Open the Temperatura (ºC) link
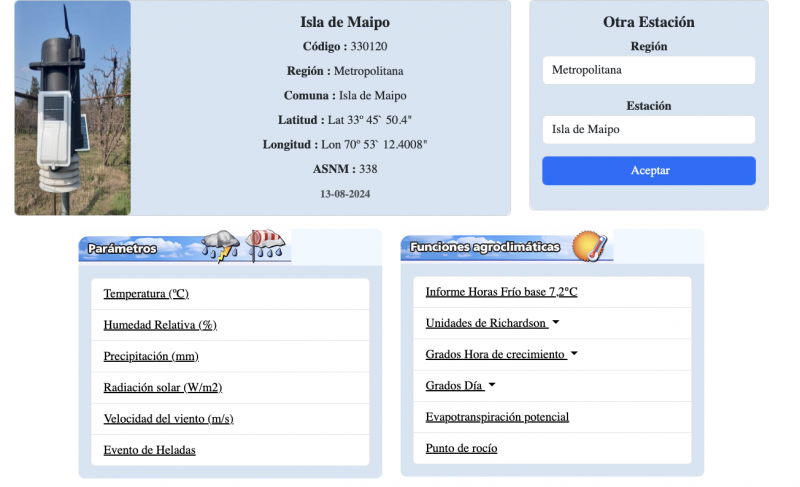Viewport: 800px width, 487px height. click(x=146, y=294)
